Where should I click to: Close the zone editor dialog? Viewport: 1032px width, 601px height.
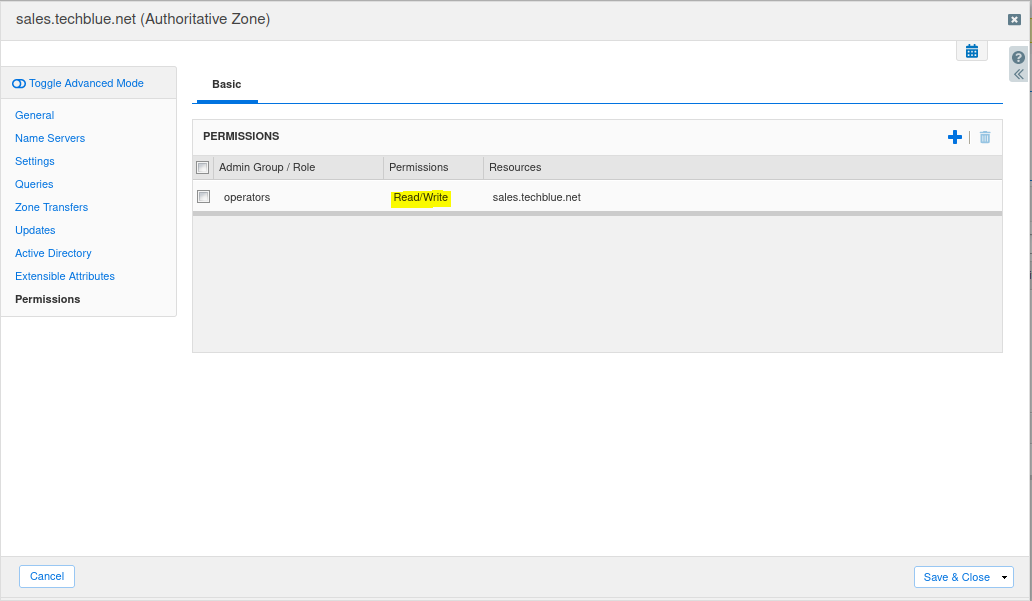pyautogui.click(x=1014, y=19)
